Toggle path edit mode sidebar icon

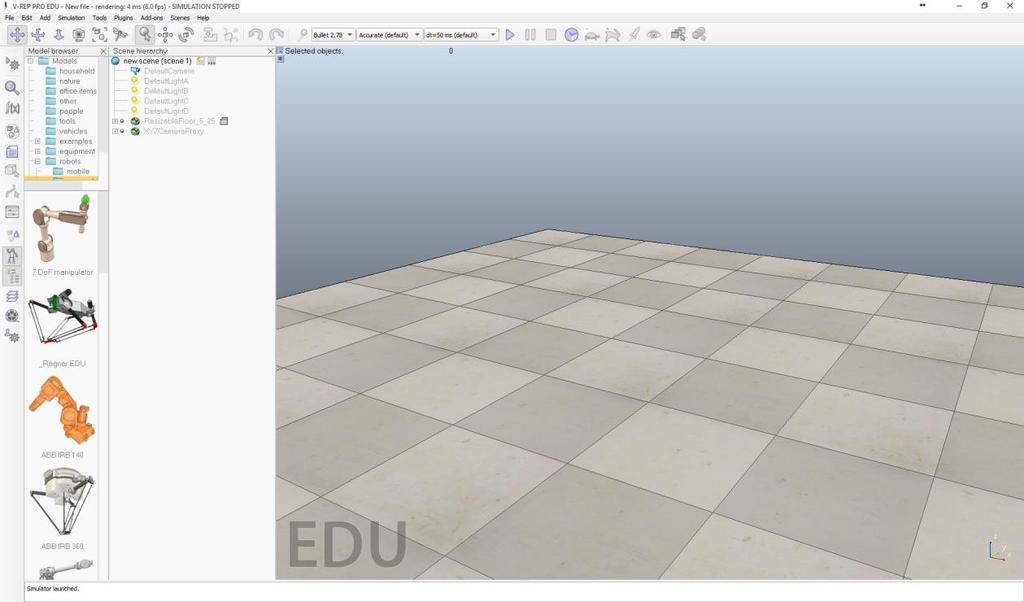coord(12,192)
